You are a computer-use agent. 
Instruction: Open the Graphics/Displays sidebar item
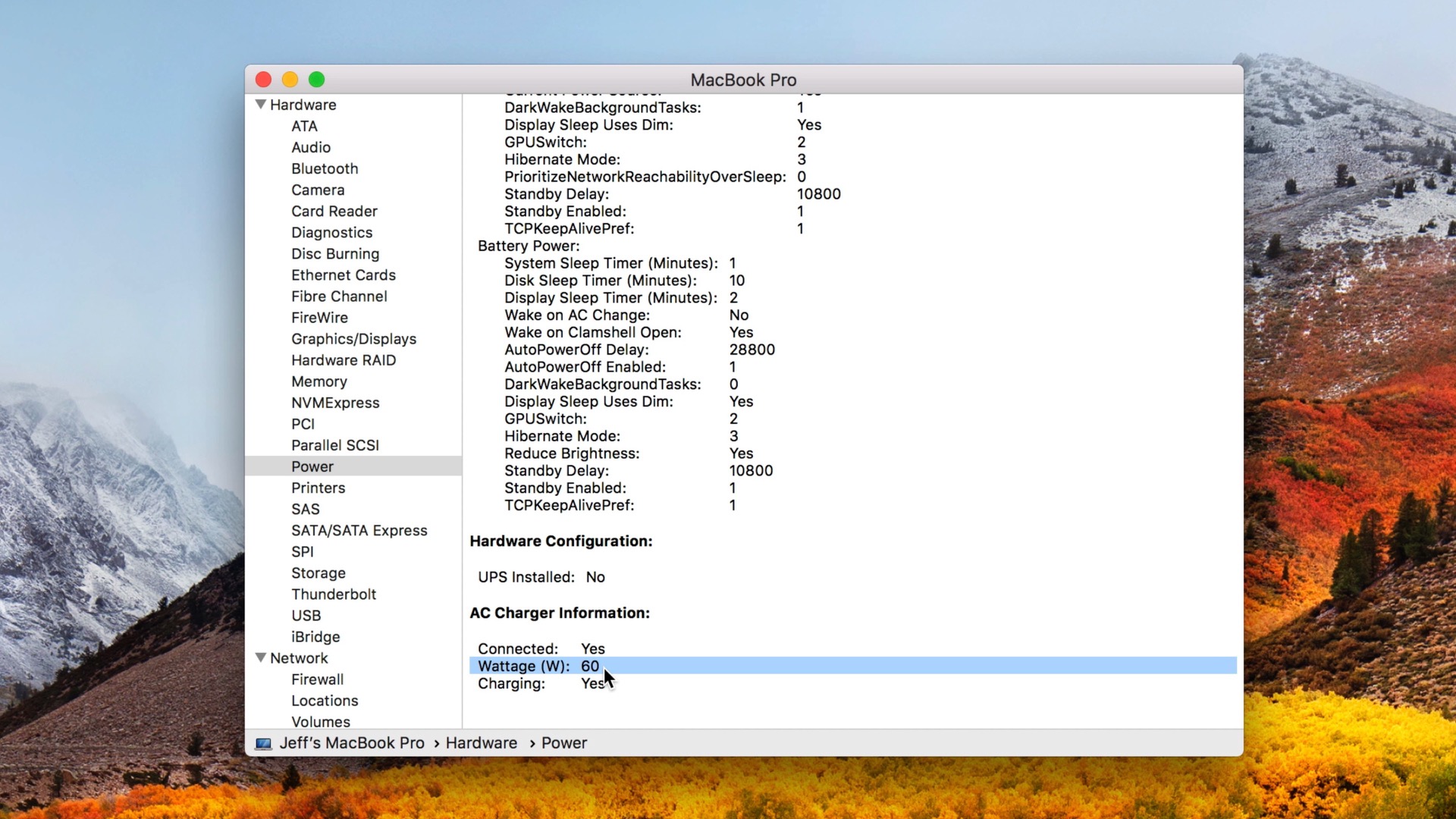point(353,339)
